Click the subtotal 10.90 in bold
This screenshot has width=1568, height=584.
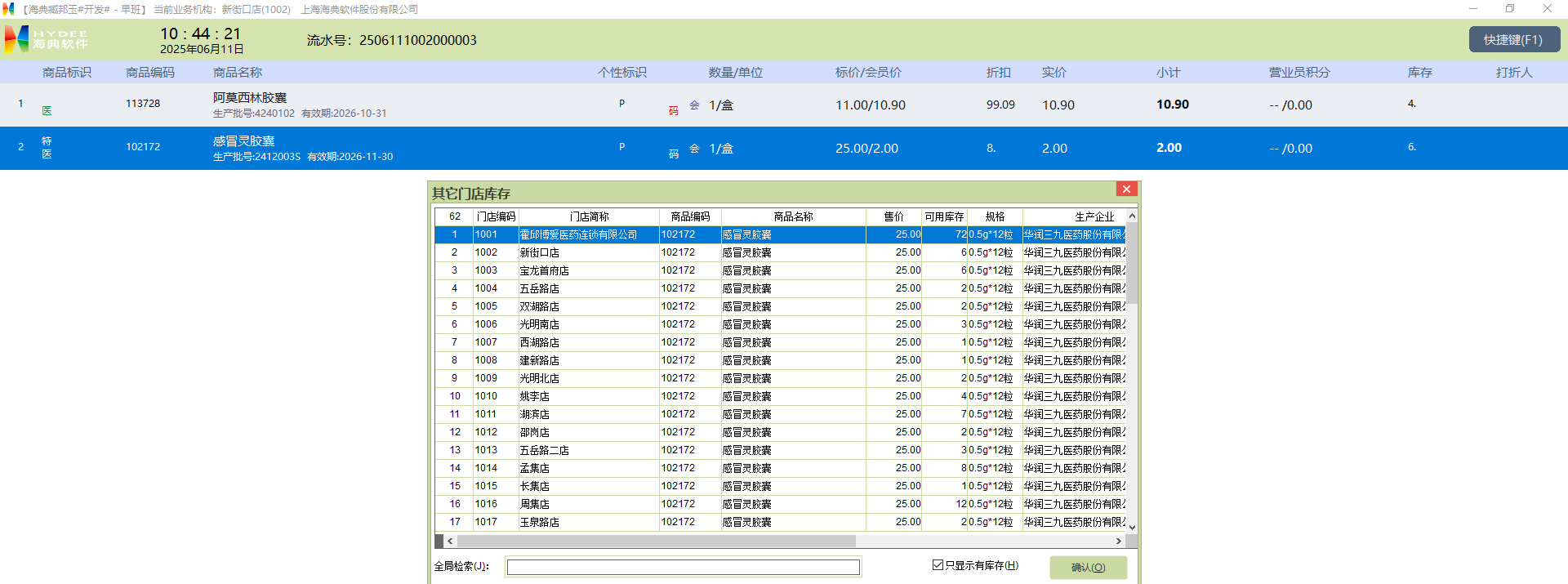pyautogui.click(x=1173, y=105)
